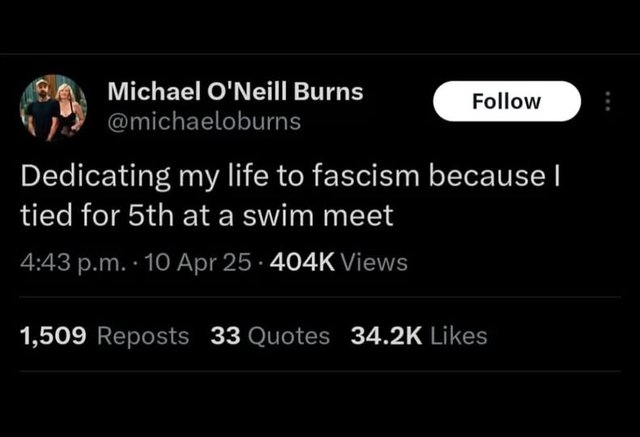Click the words swim meet in the post
640x437 pixels.
coord(318,216)
